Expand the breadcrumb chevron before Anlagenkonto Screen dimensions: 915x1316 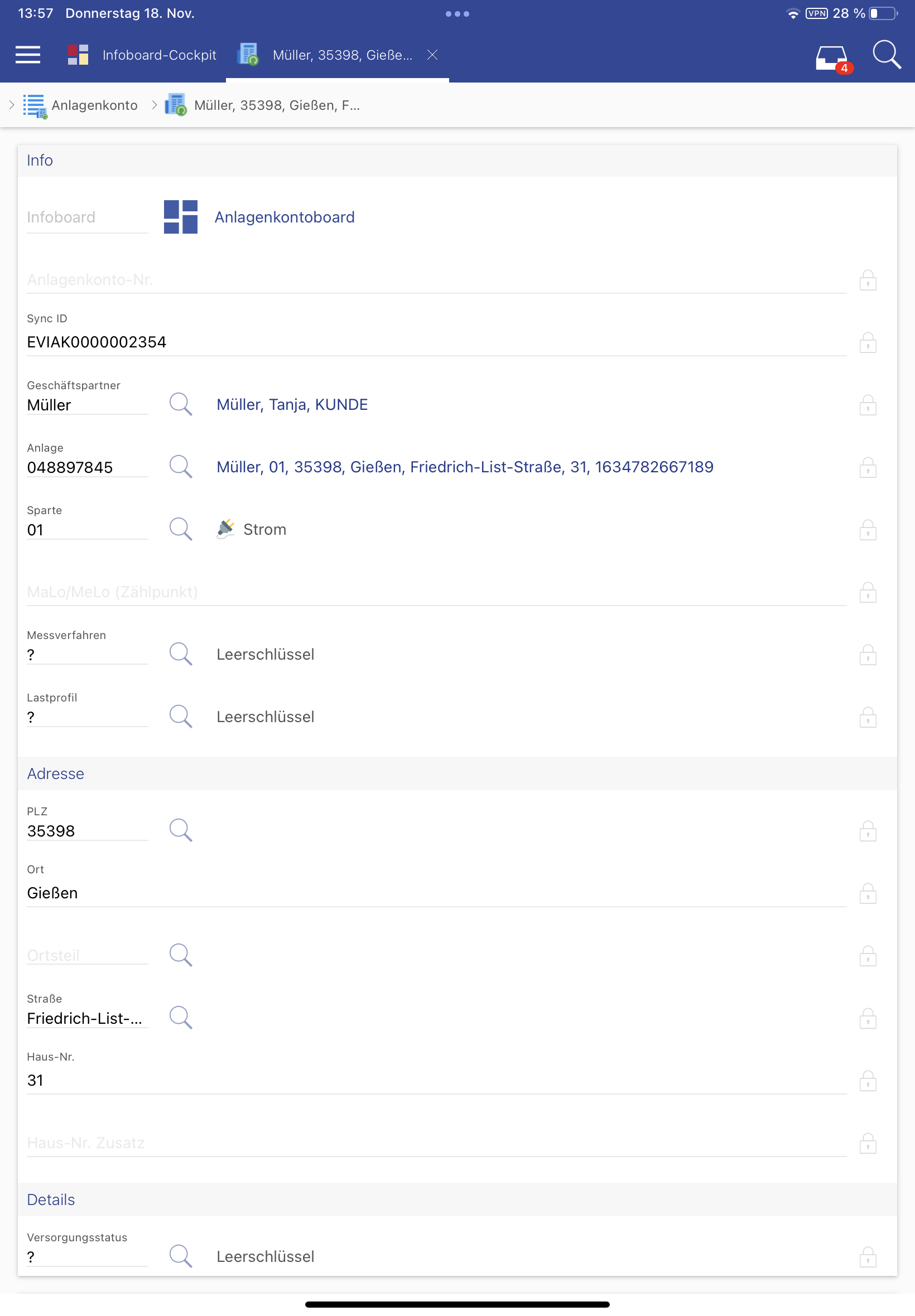coord(12,105)
